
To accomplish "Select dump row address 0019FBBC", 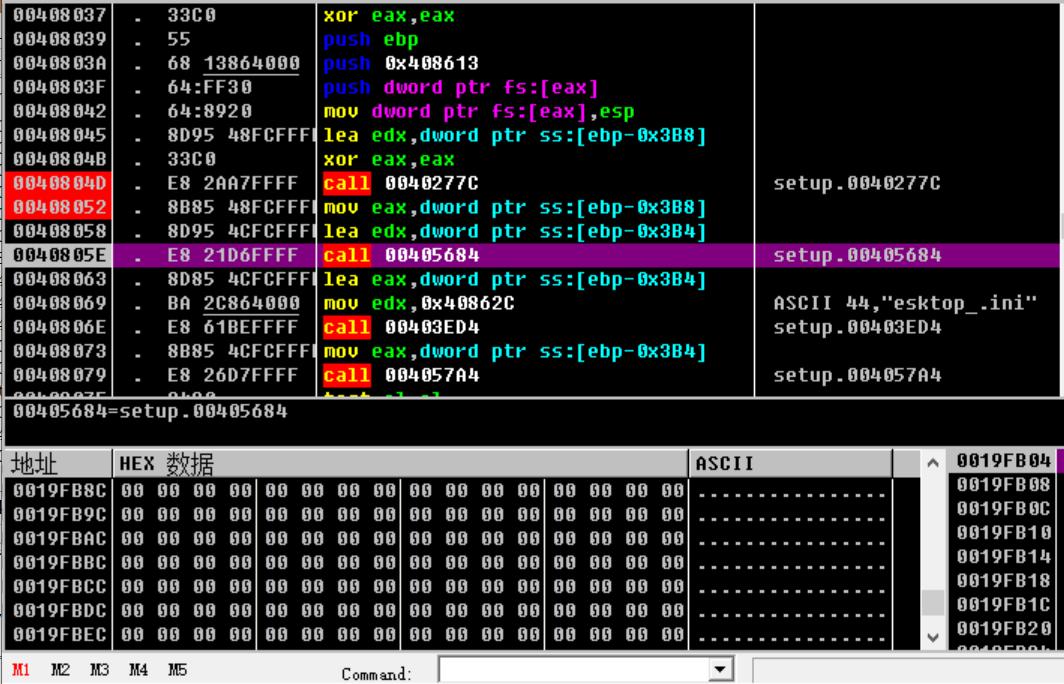I will 60,563.
